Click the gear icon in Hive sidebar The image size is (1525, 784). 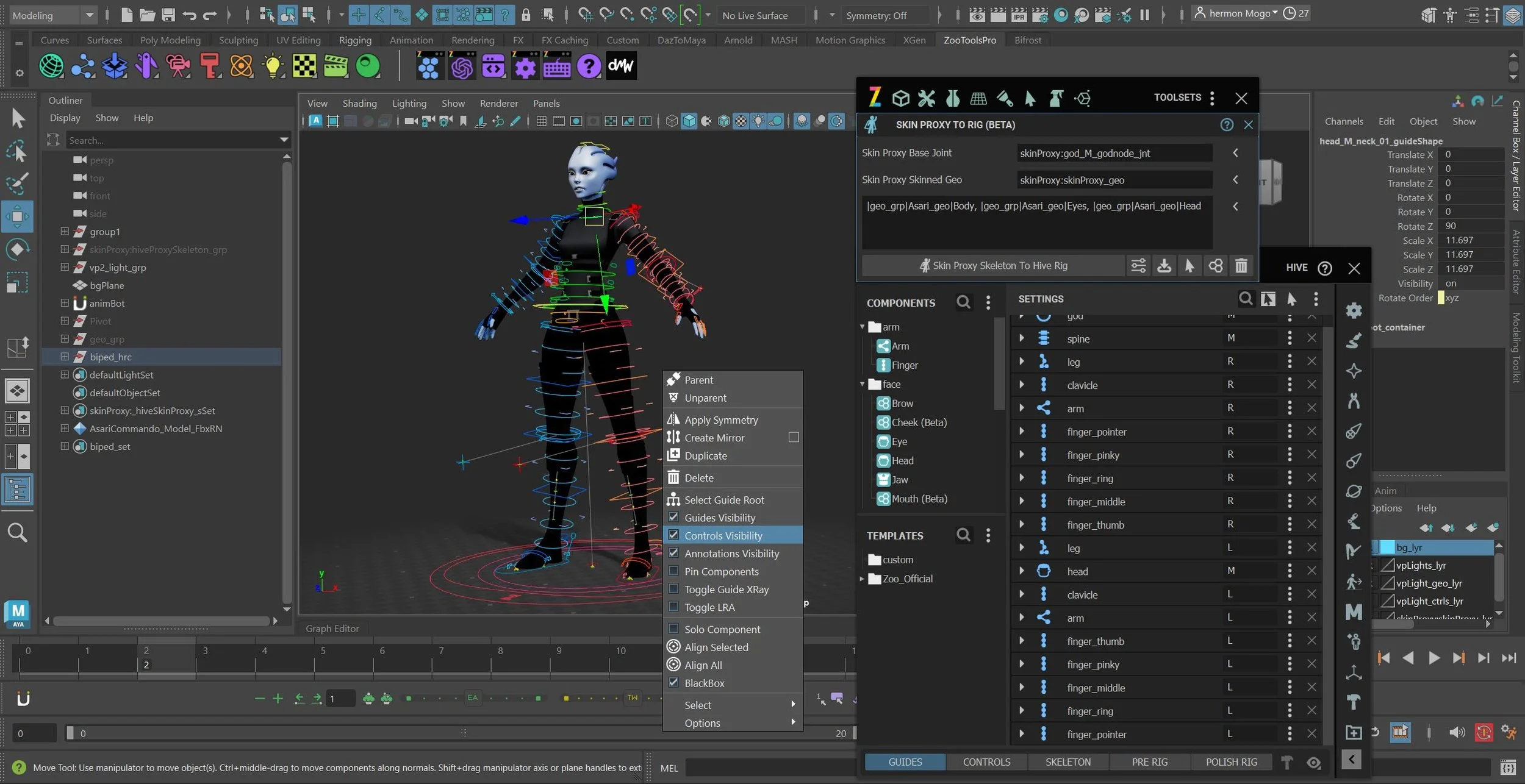[x=1354, y=310]
